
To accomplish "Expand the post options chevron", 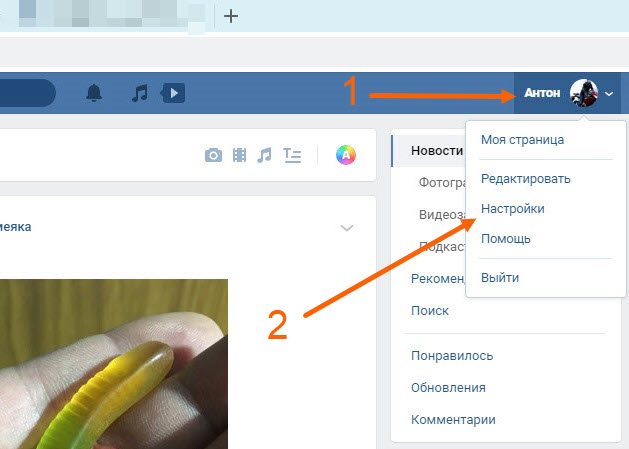I will (347, 228).
